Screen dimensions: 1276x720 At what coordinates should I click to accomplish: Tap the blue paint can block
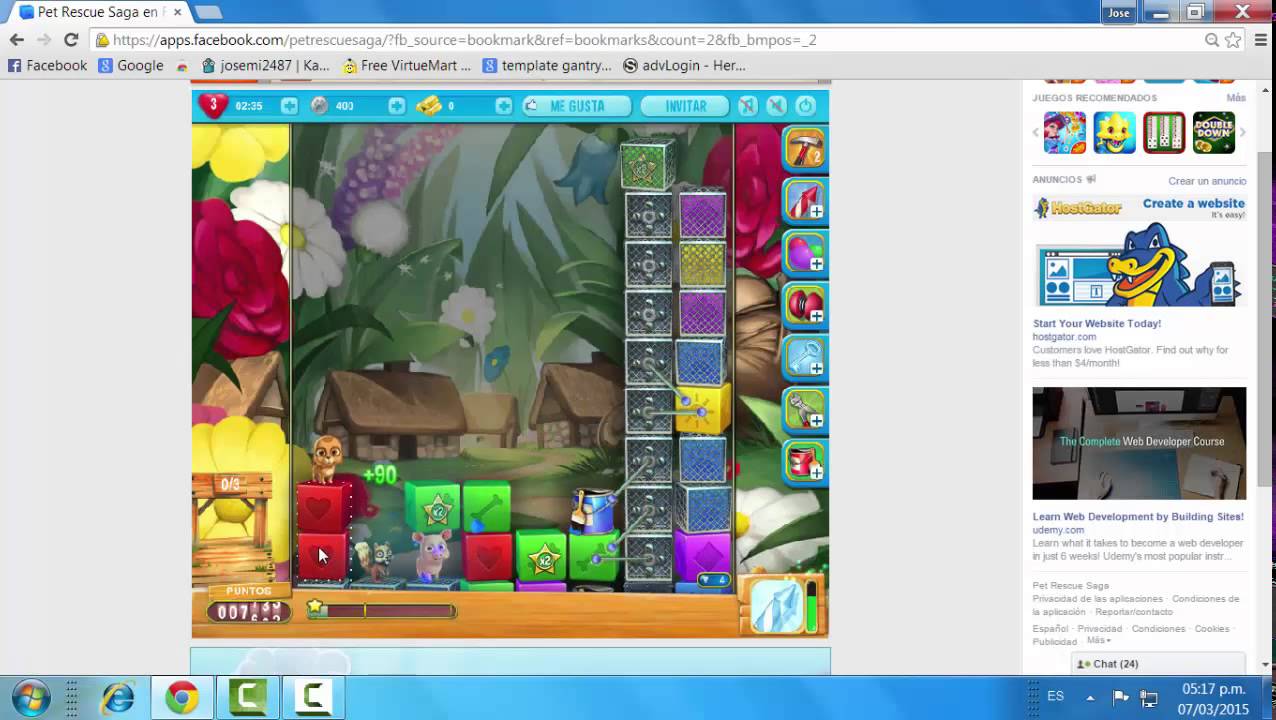tap(592, 509)
